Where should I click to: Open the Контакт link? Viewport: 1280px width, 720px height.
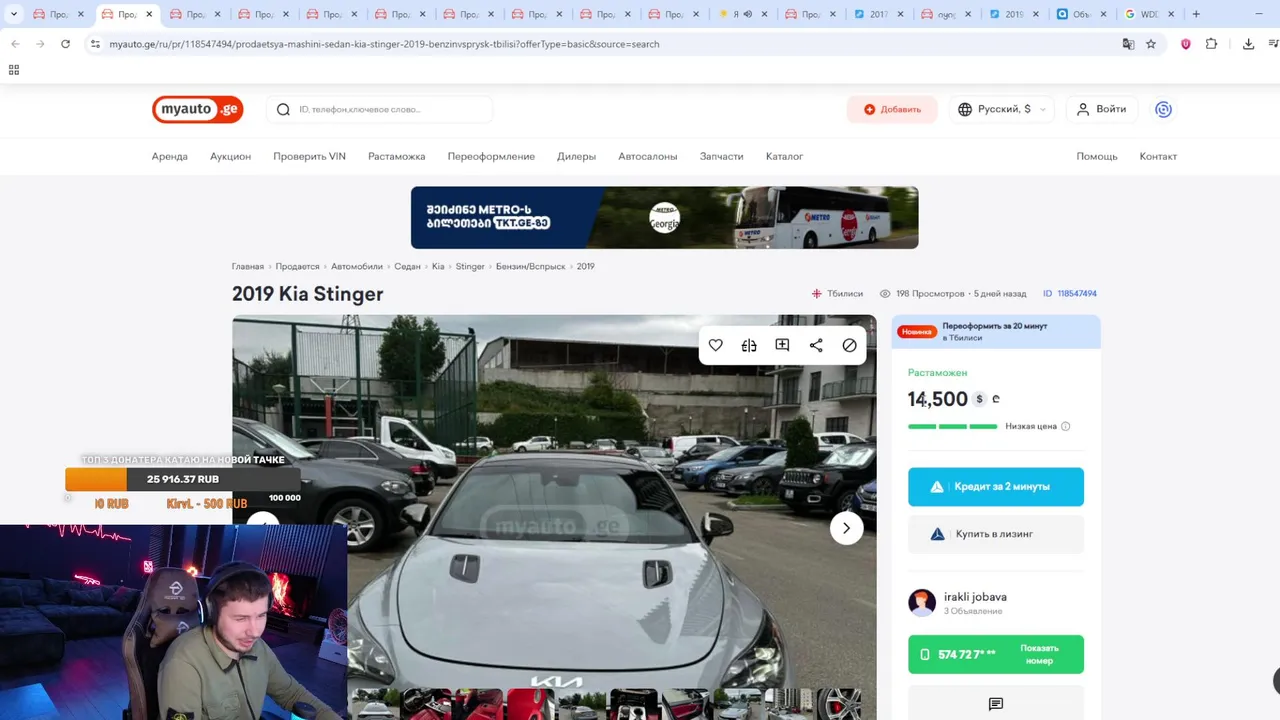[x=1158, y=156]
